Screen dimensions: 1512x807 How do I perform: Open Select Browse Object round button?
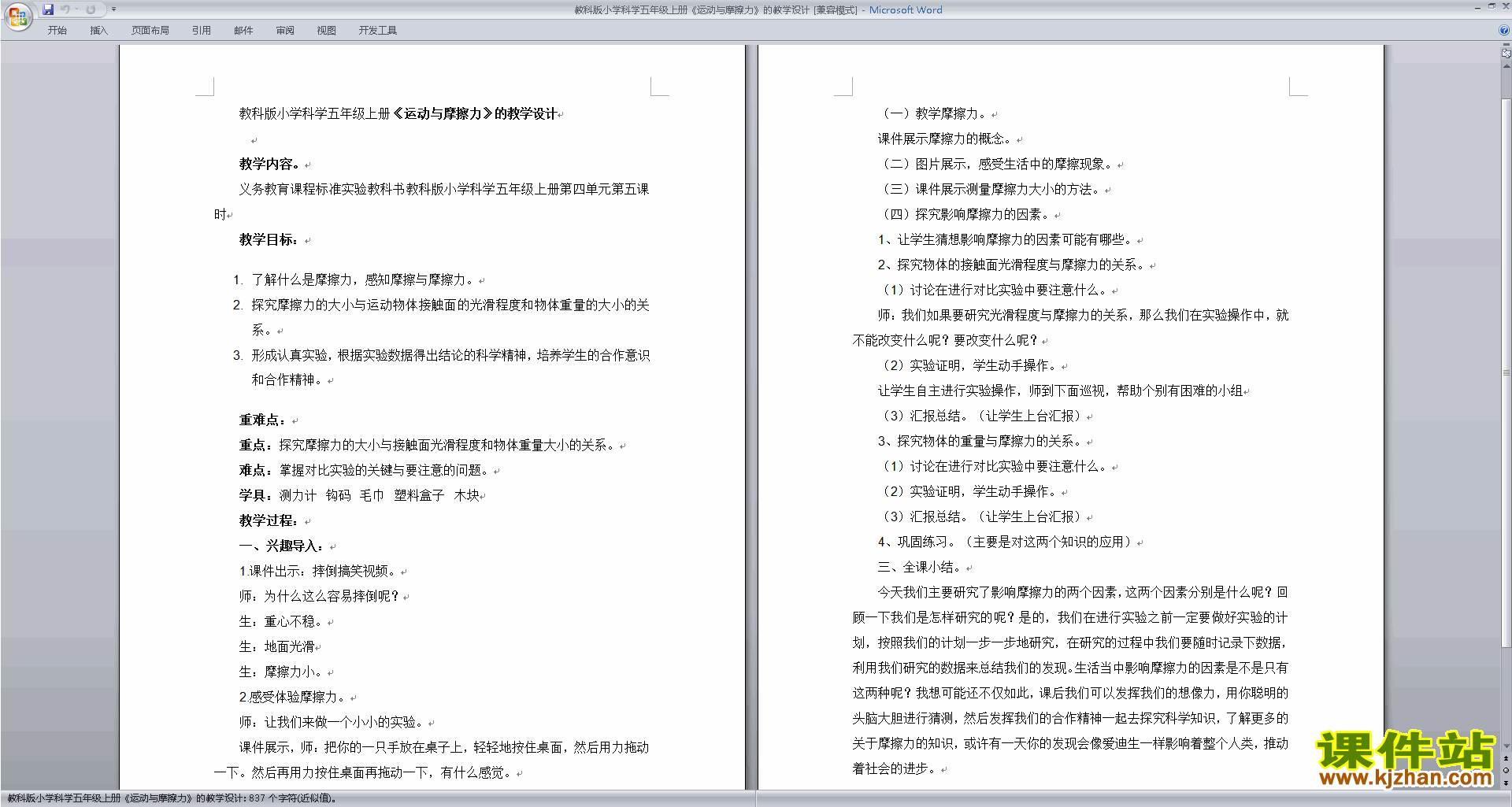pos(1506,771)
